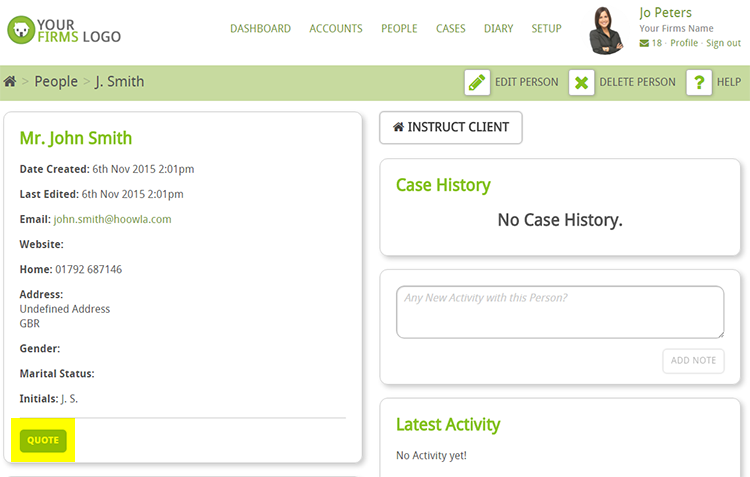Open the People menu
This screenshot has width=750, height=477.
(399, 29)
